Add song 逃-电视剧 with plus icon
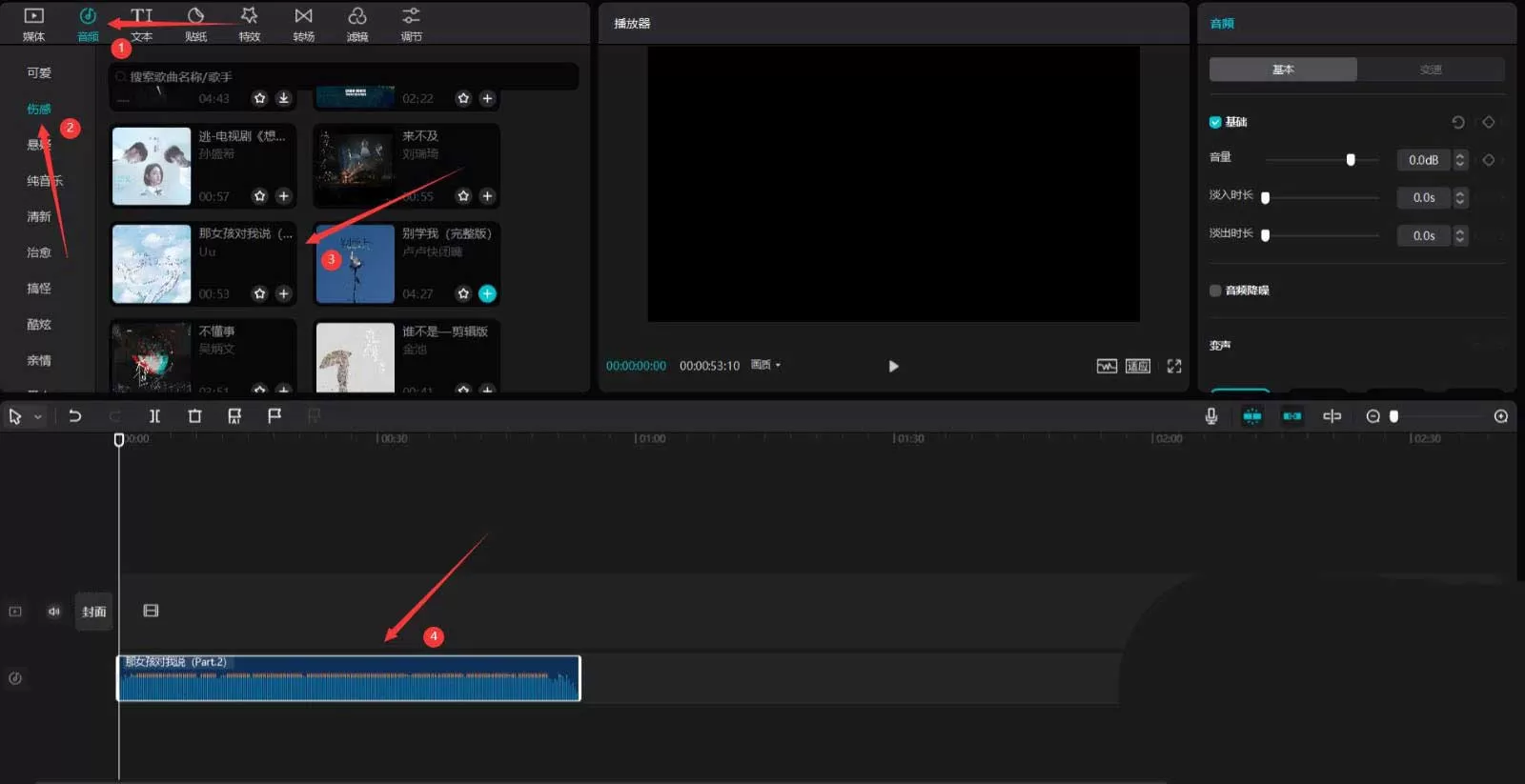 (283, 195)
